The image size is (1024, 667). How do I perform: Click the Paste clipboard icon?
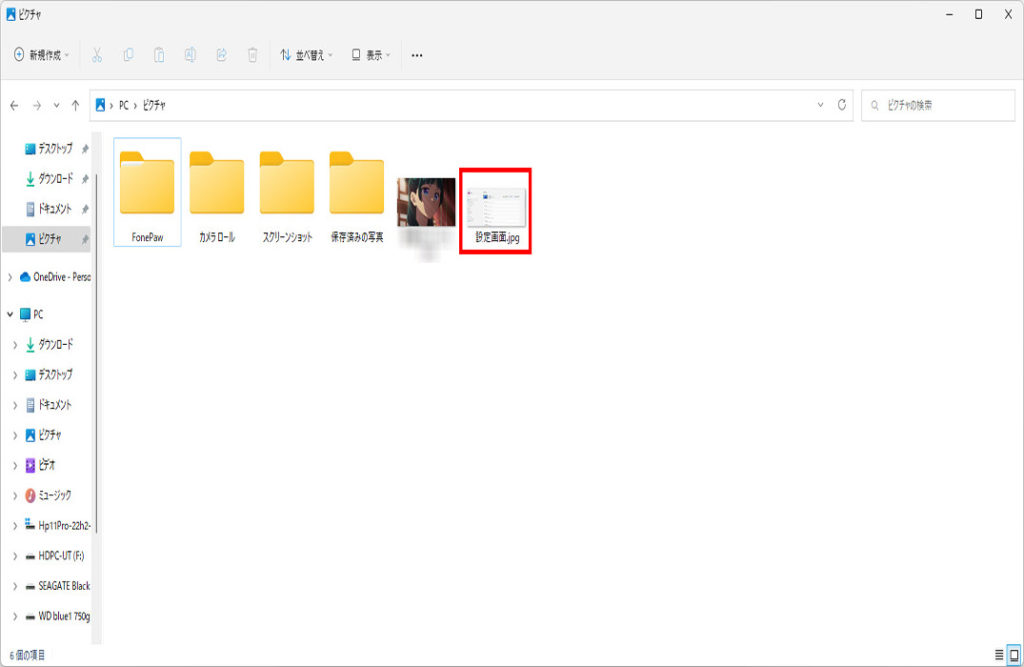click(x=159, y=55)
